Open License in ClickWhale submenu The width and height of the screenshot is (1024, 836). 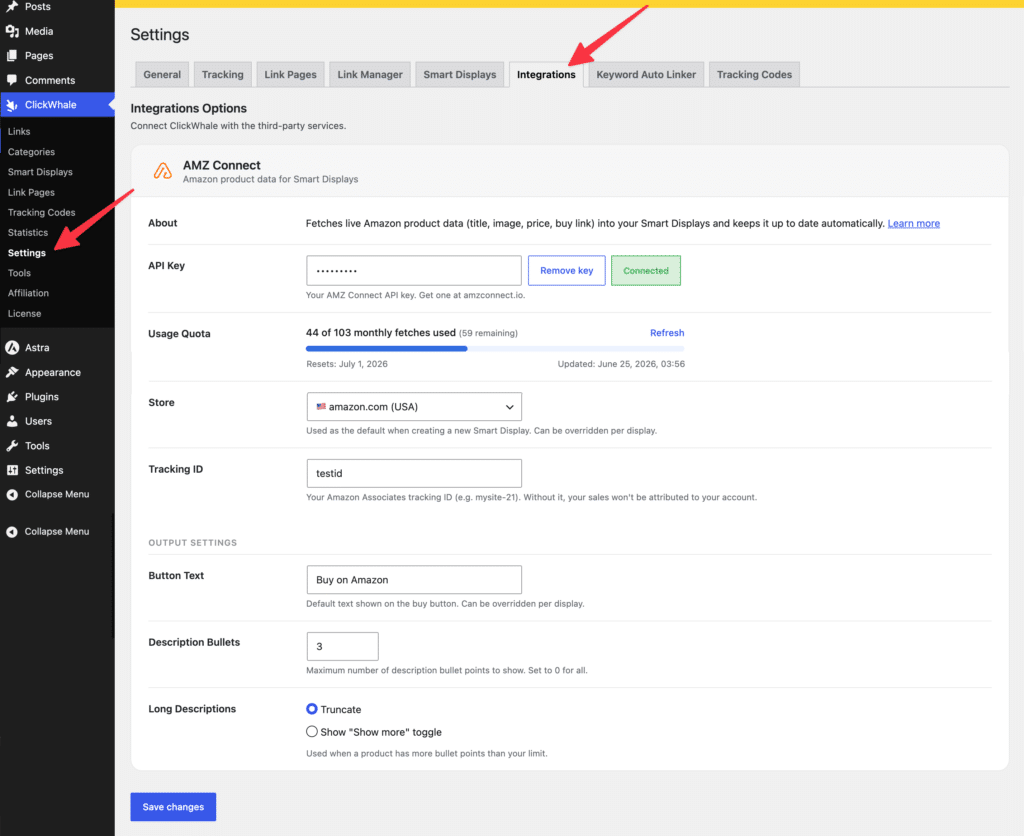coord(25,314)
